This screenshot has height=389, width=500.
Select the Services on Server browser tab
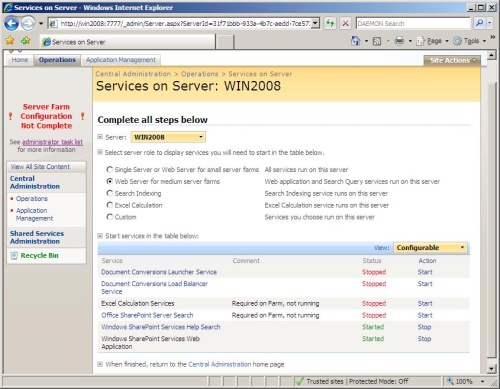click(128, 42)
